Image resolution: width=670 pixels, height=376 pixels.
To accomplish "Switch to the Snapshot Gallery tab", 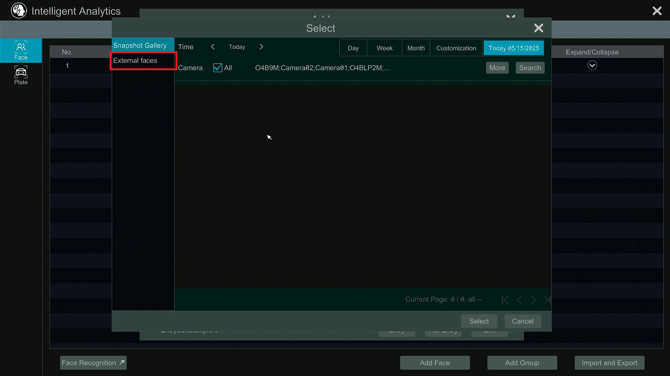I will 143,45.
